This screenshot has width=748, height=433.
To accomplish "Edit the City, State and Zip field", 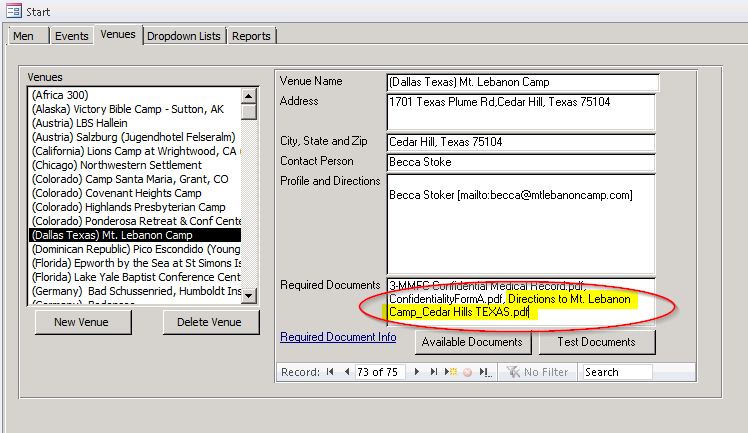I will (521, 142).
